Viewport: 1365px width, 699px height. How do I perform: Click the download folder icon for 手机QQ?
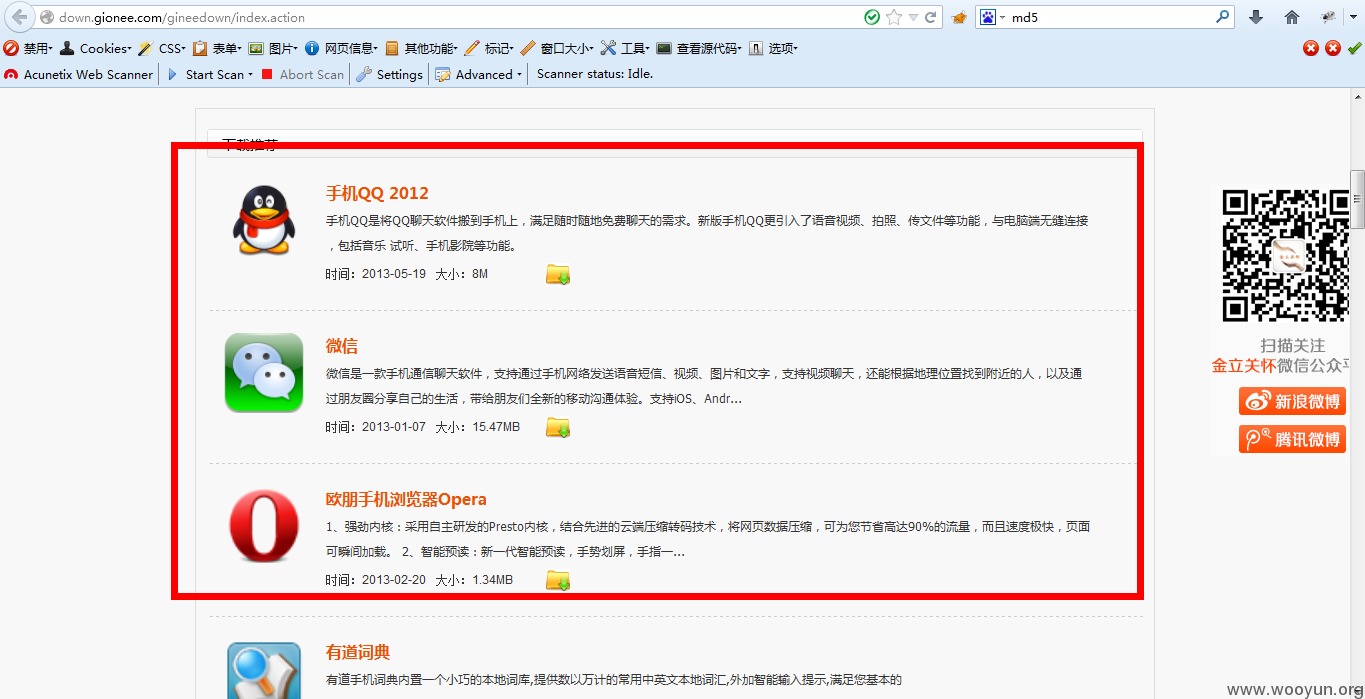point(558,274)
